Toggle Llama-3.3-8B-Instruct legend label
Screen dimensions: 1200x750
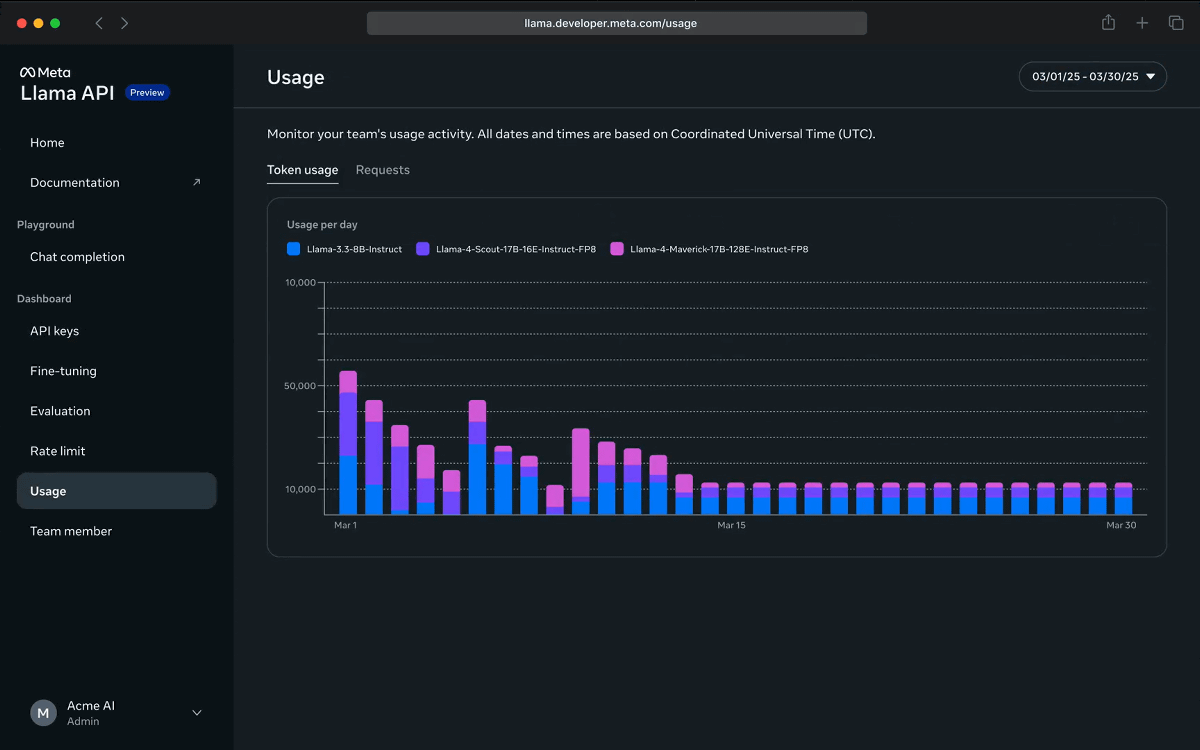tap(354, 249)
